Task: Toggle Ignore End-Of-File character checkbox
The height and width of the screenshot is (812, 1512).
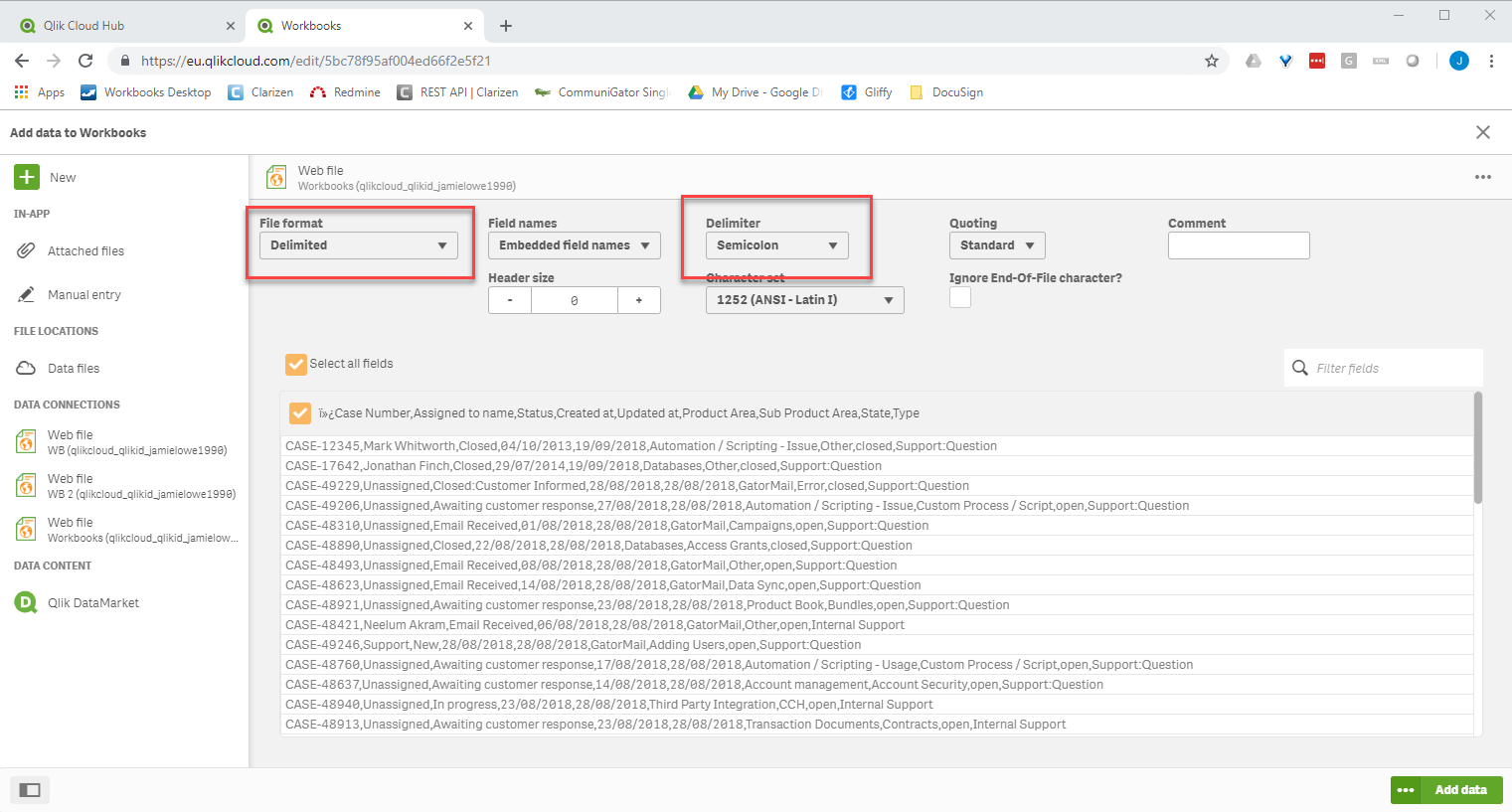Action: [960, 297]
